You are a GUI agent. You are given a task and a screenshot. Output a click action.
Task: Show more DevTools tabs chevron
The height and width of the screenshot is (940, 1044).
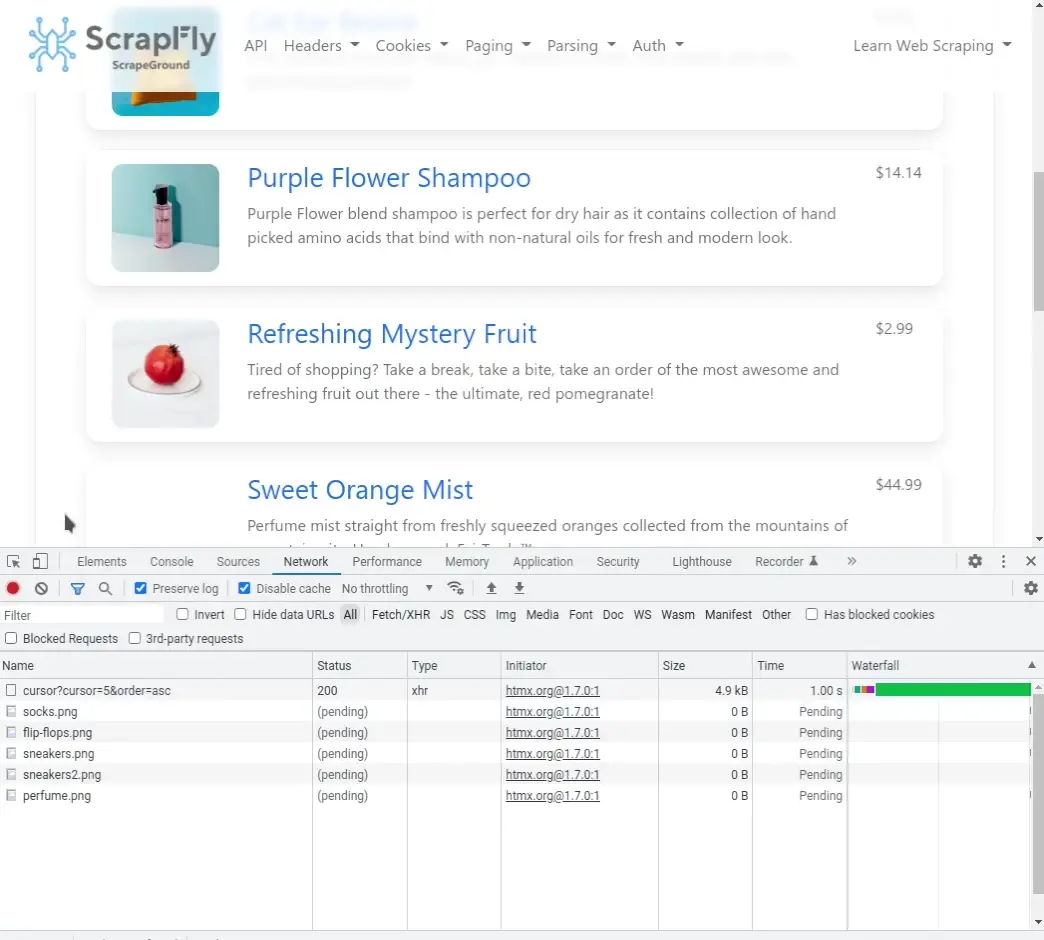(x=852, y=562)
